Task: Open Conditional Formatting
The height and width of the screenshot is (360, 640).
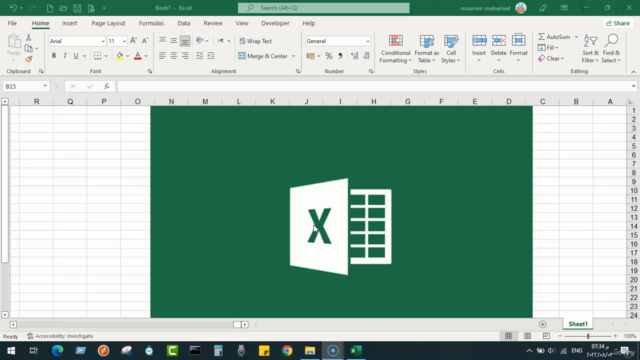Action: tap(395, 49)
